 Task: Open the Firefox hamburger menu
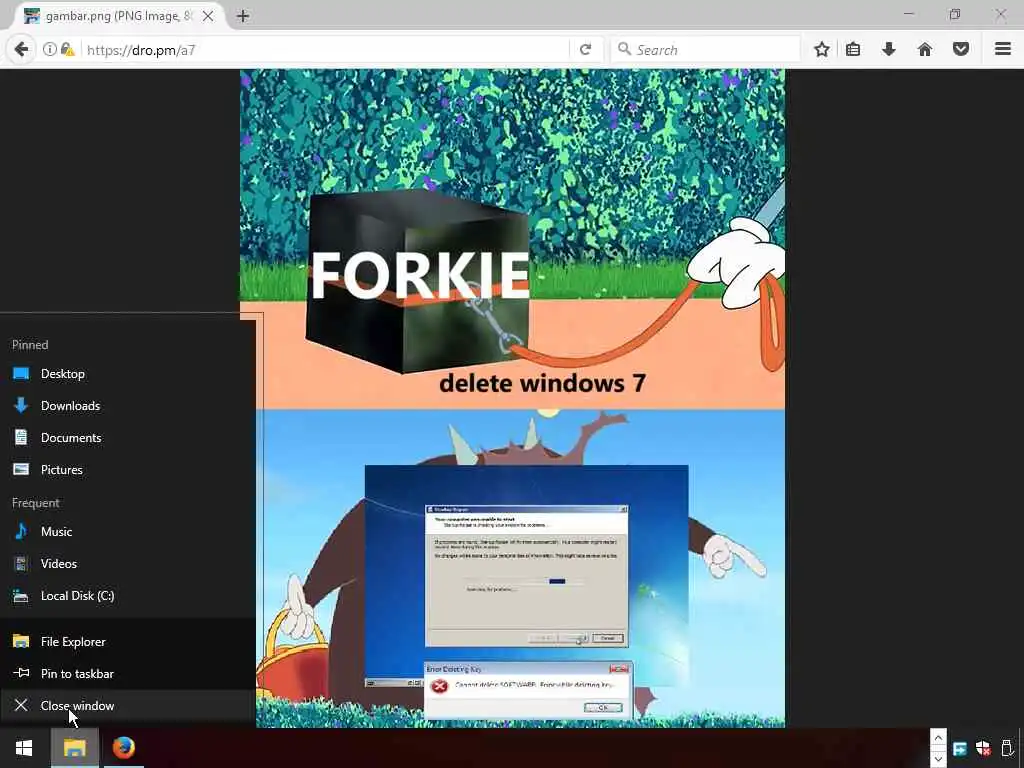(x=1003, y=50)
